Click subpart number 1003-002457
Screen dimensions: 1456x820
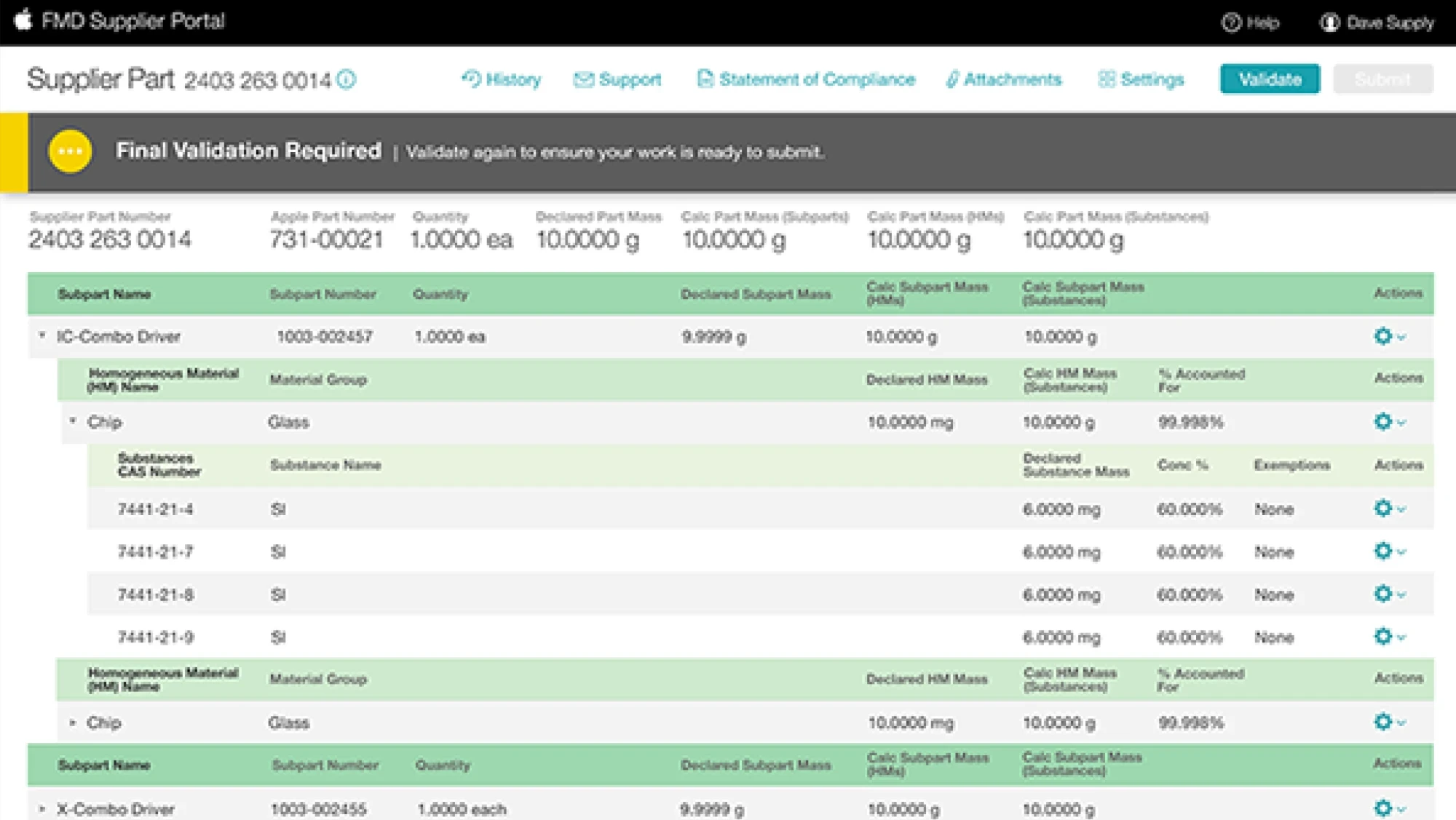click(x=325, y=337)
